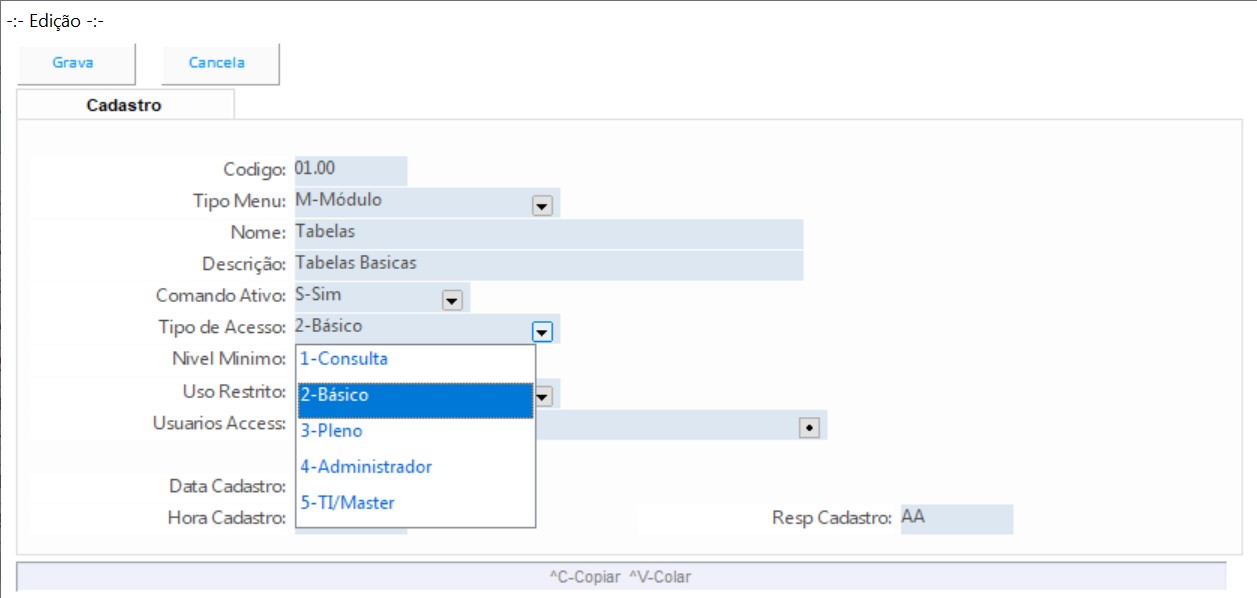This screenshot has height=598, width=1257.
Task: Click the Resp Cadastro field showing AA
Action: [955, 518]
